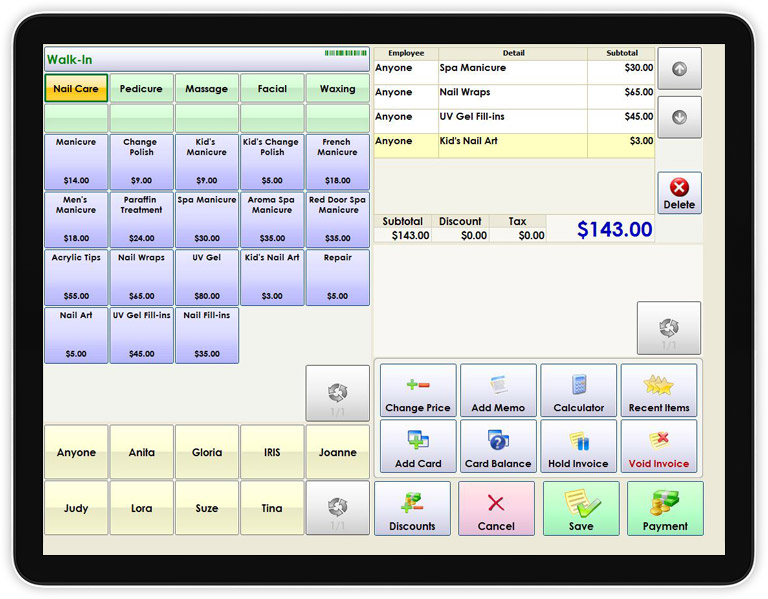The height and width of the screenshot is (599, 768).
Task: Delete the selected invoice line
Action: click(679, 193)
